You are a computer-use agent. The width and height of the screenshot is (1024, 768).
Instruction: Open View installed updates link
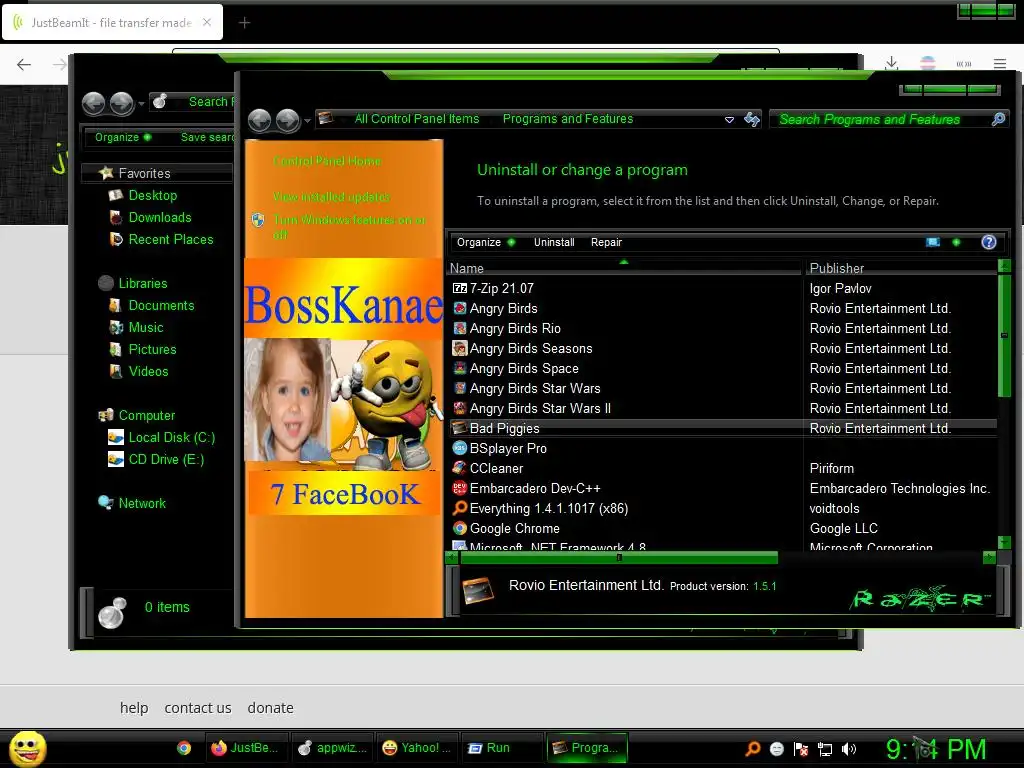click(331, 197)
